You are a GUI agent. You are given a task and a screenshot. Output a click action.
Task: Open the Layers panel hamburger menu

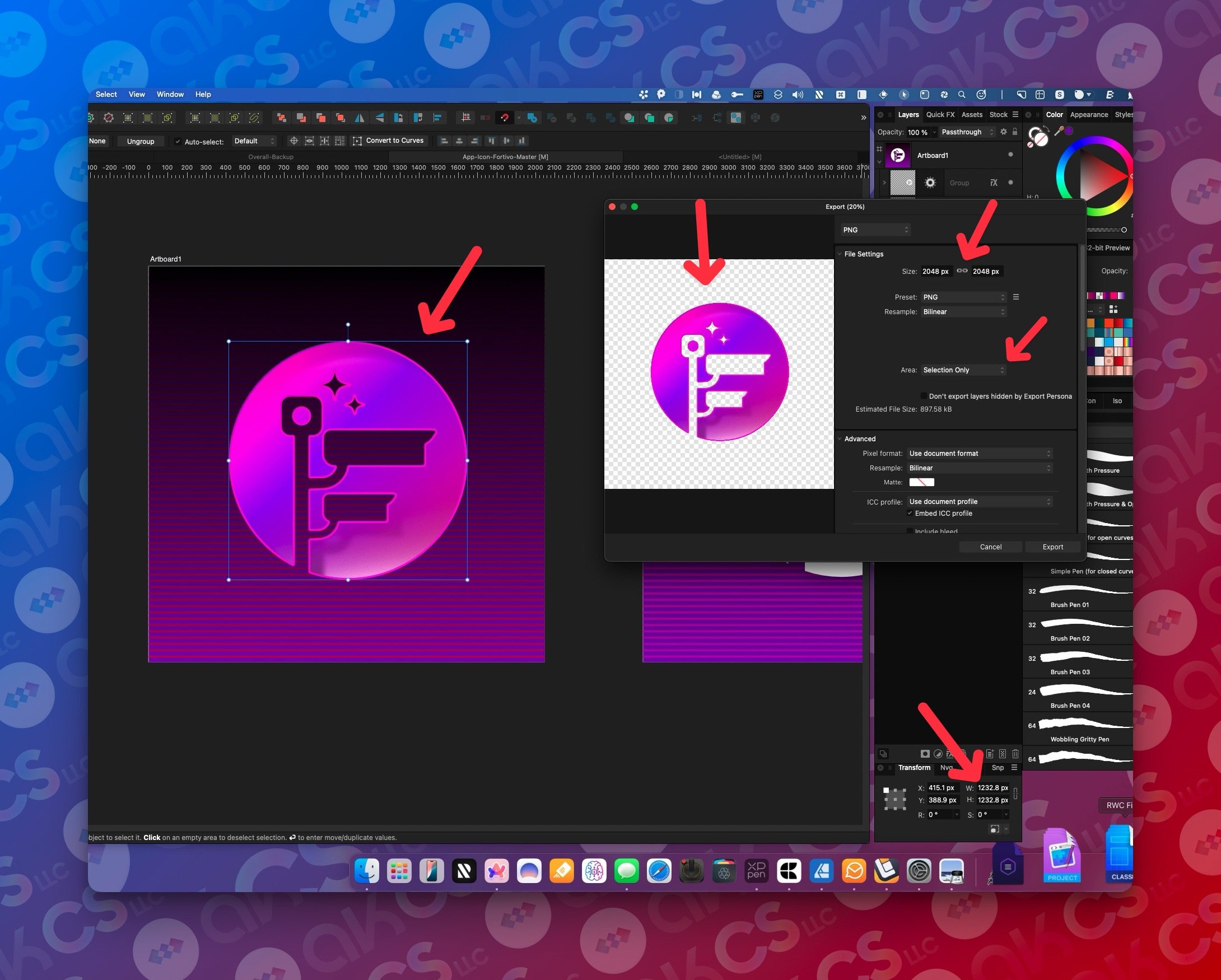click(1015, 115)
